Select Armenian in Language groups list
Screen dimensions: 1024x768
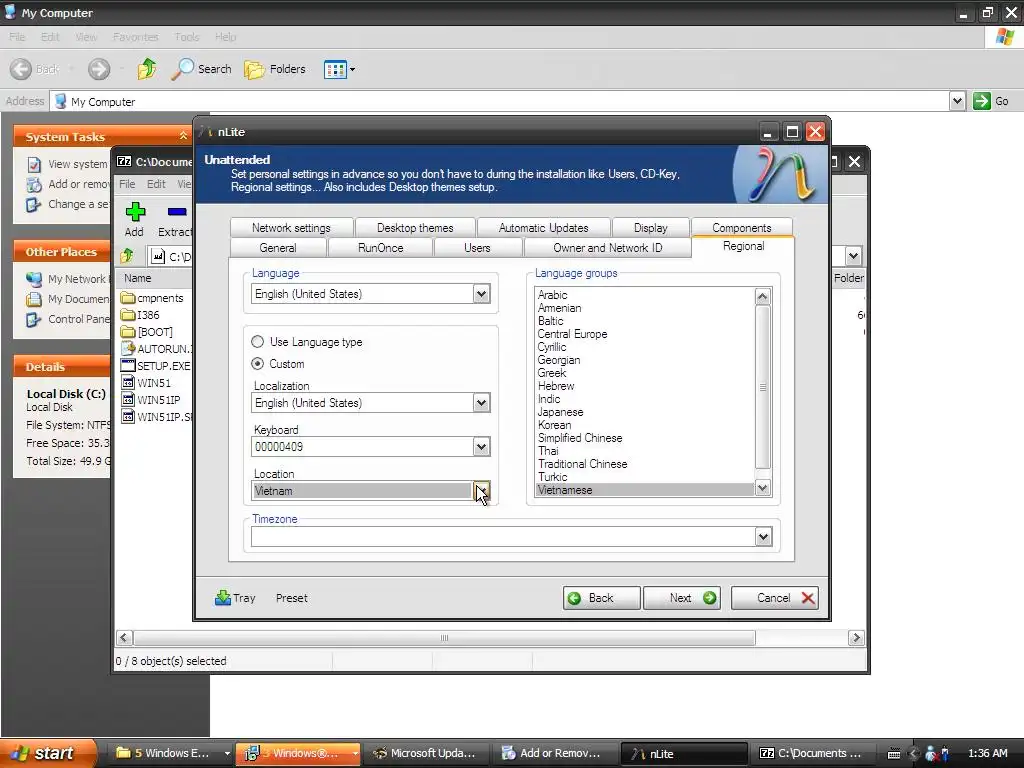point(559,308)
